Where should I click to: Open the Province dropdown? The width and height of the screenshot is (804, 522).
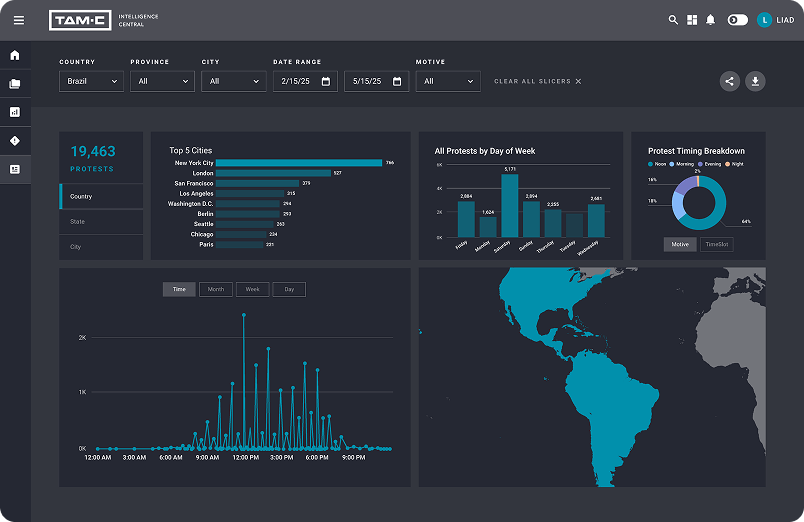[162, 81]
